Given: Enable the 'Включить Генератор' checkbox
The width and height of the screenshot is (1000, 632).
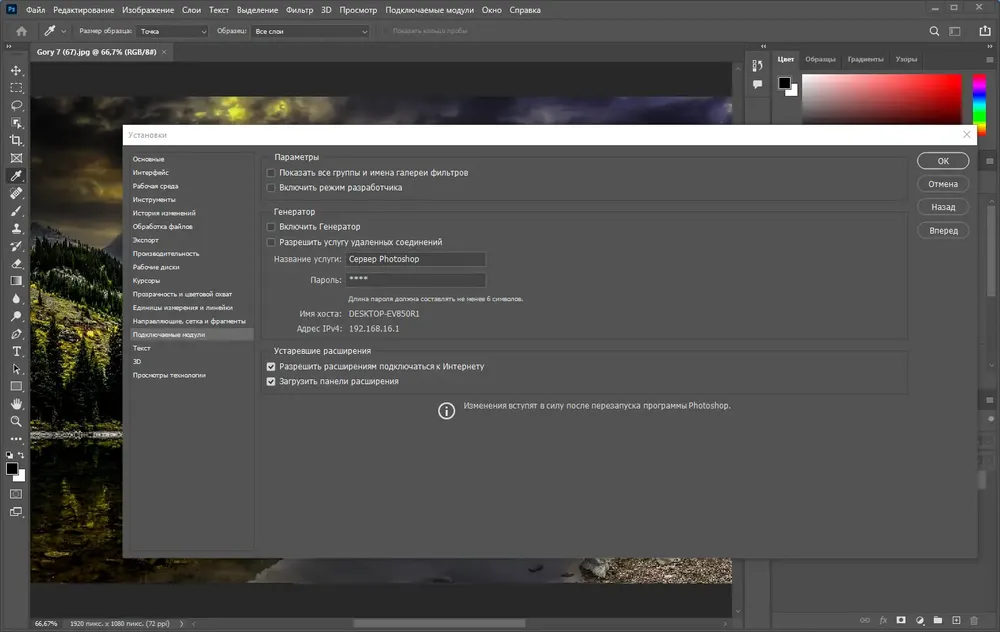Looking at the screenshot, I should coord(271,227).
